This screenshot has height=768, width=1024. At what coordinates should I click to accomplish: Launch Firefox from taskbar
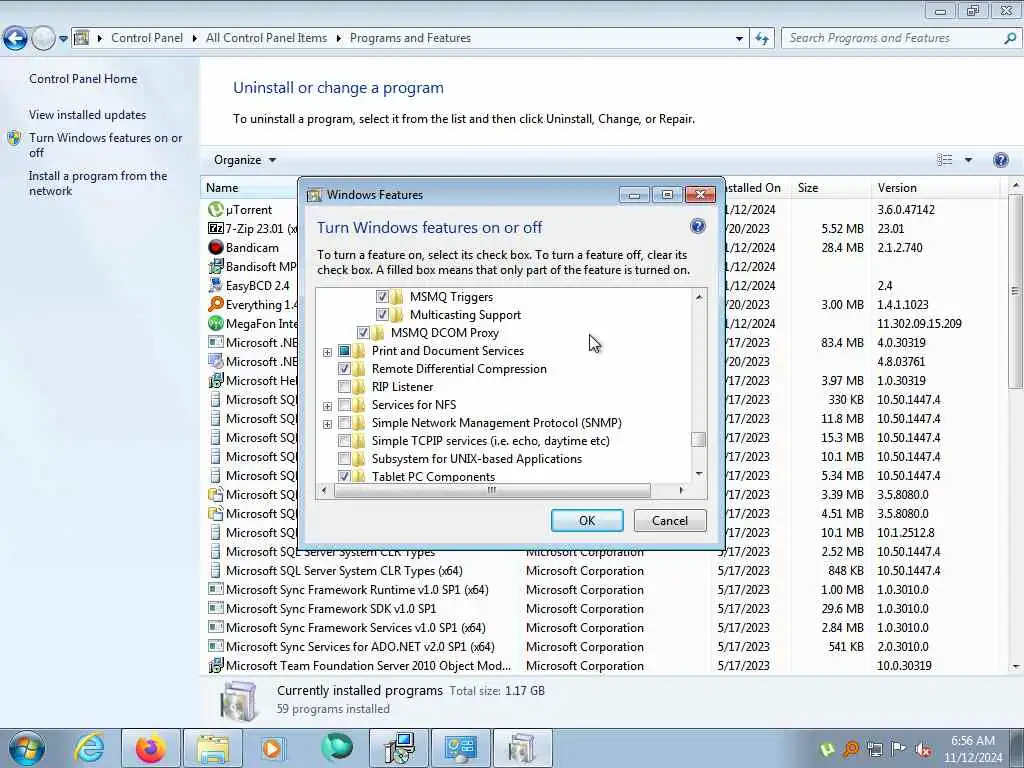(150, 748)
